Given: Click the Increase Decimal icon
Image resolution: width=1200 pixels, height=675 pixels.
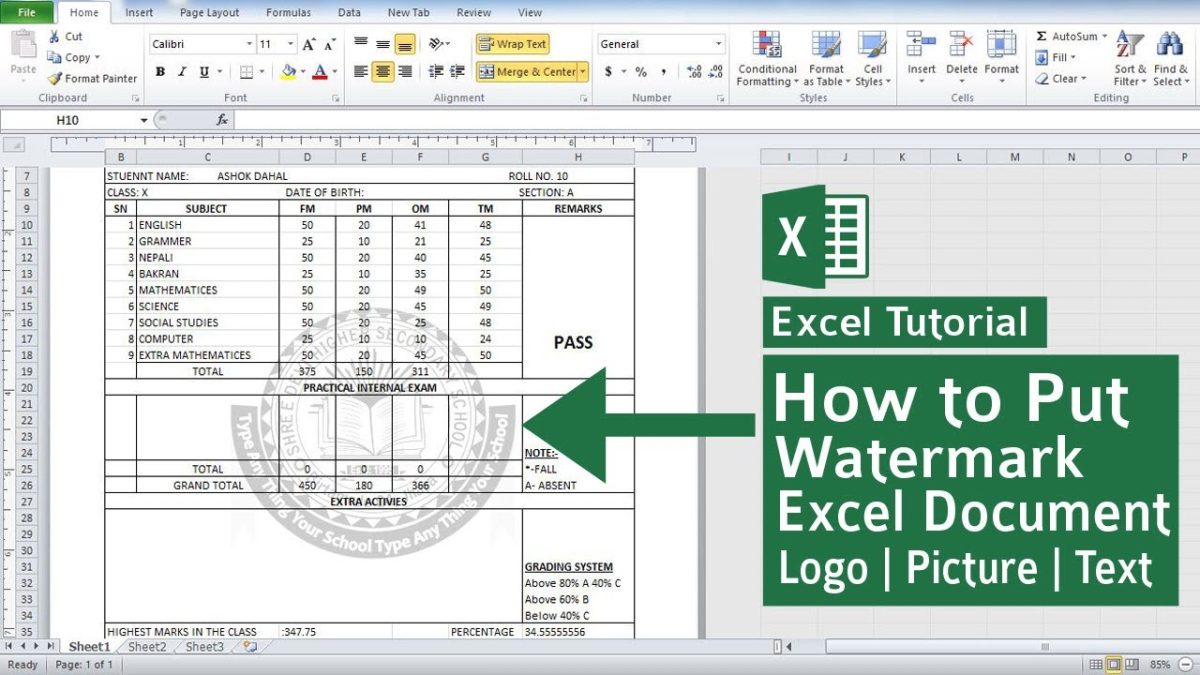Looking at the screenshot, I should [x=694, y=71].
